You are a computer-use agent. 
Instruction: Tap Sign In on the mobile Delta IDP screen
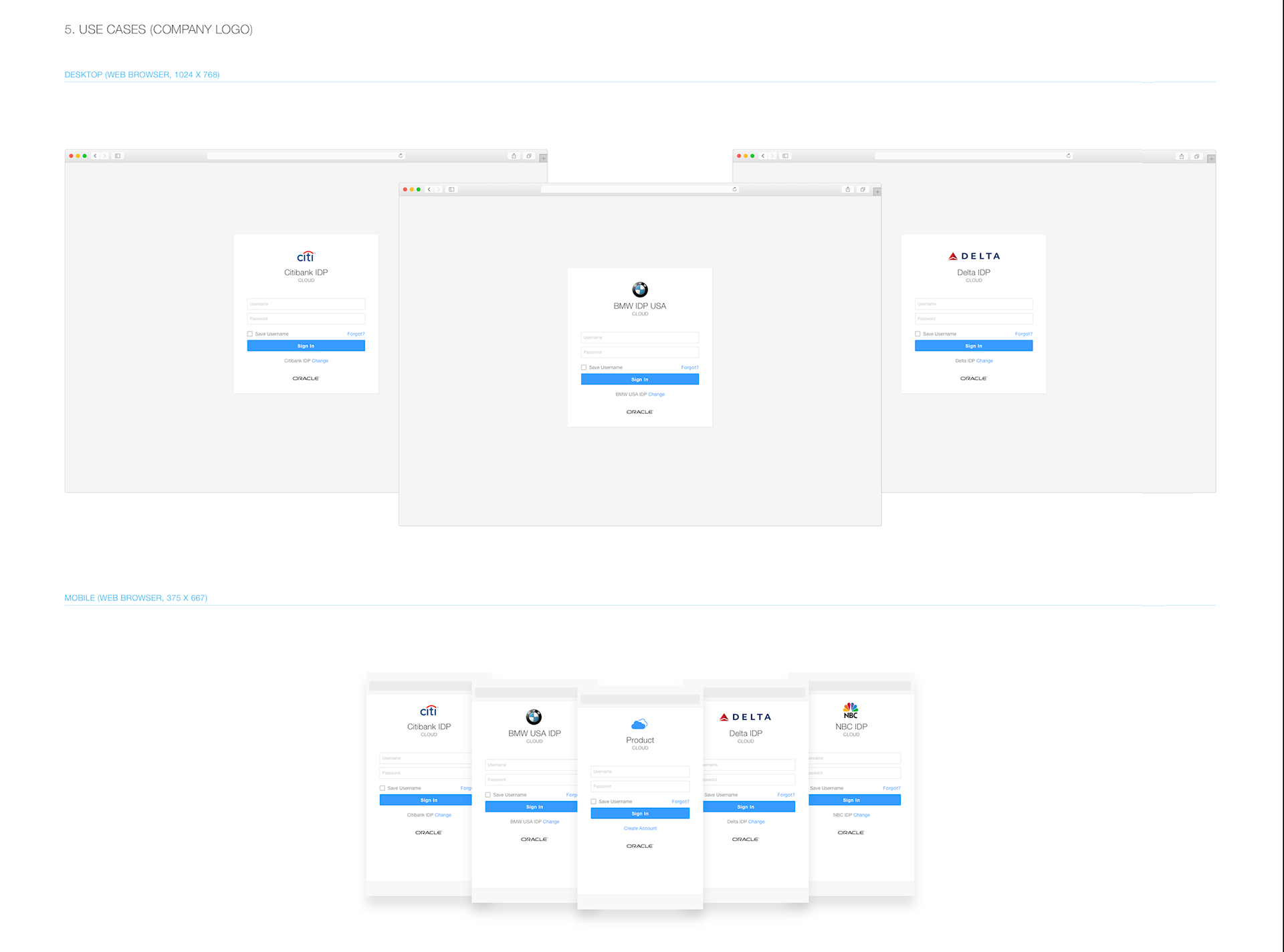point(749,807)
